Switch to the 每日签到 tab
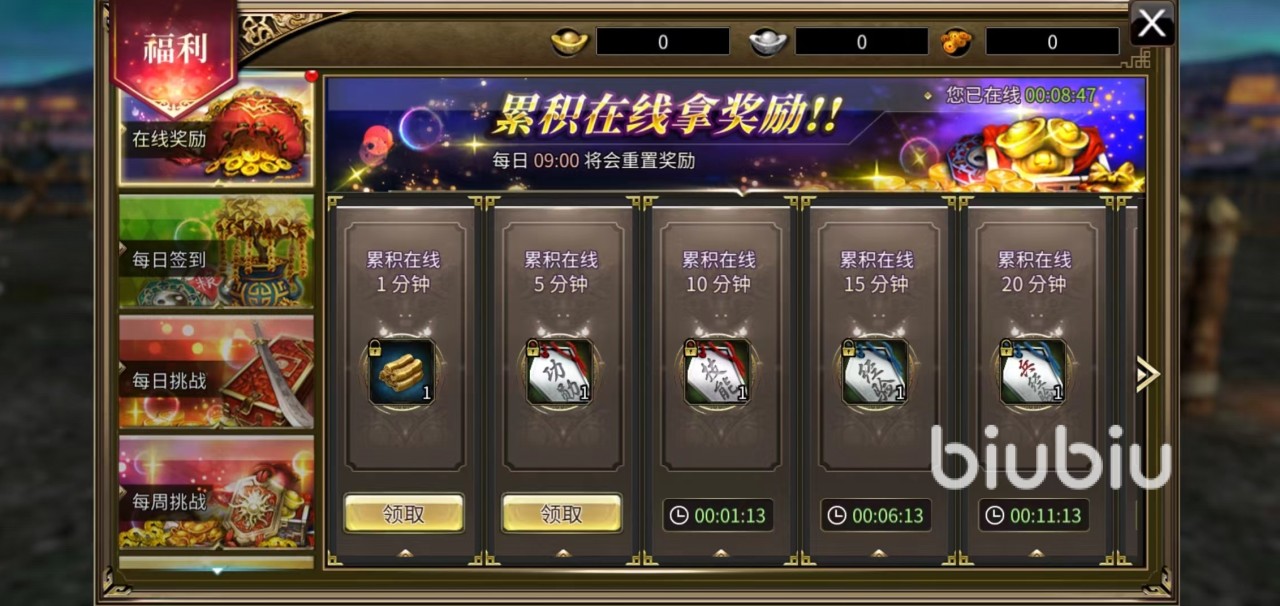Image resolution: width=1280 pixels, height=606 pixels. click(x=216, y=251)
